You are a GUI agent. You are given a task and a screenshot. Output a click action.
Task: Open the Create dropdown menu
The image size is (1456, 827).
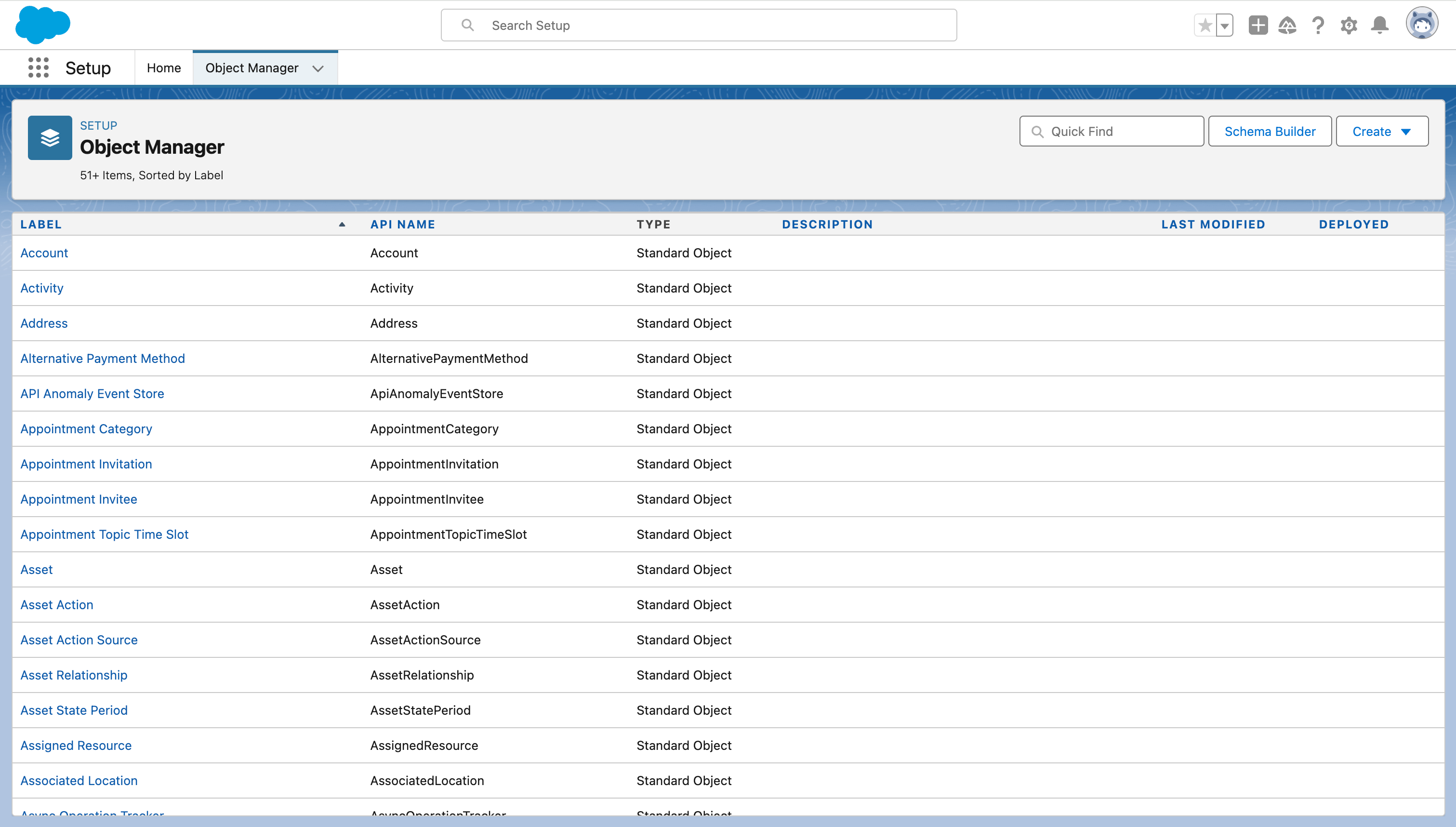(x=1382, y=131)
